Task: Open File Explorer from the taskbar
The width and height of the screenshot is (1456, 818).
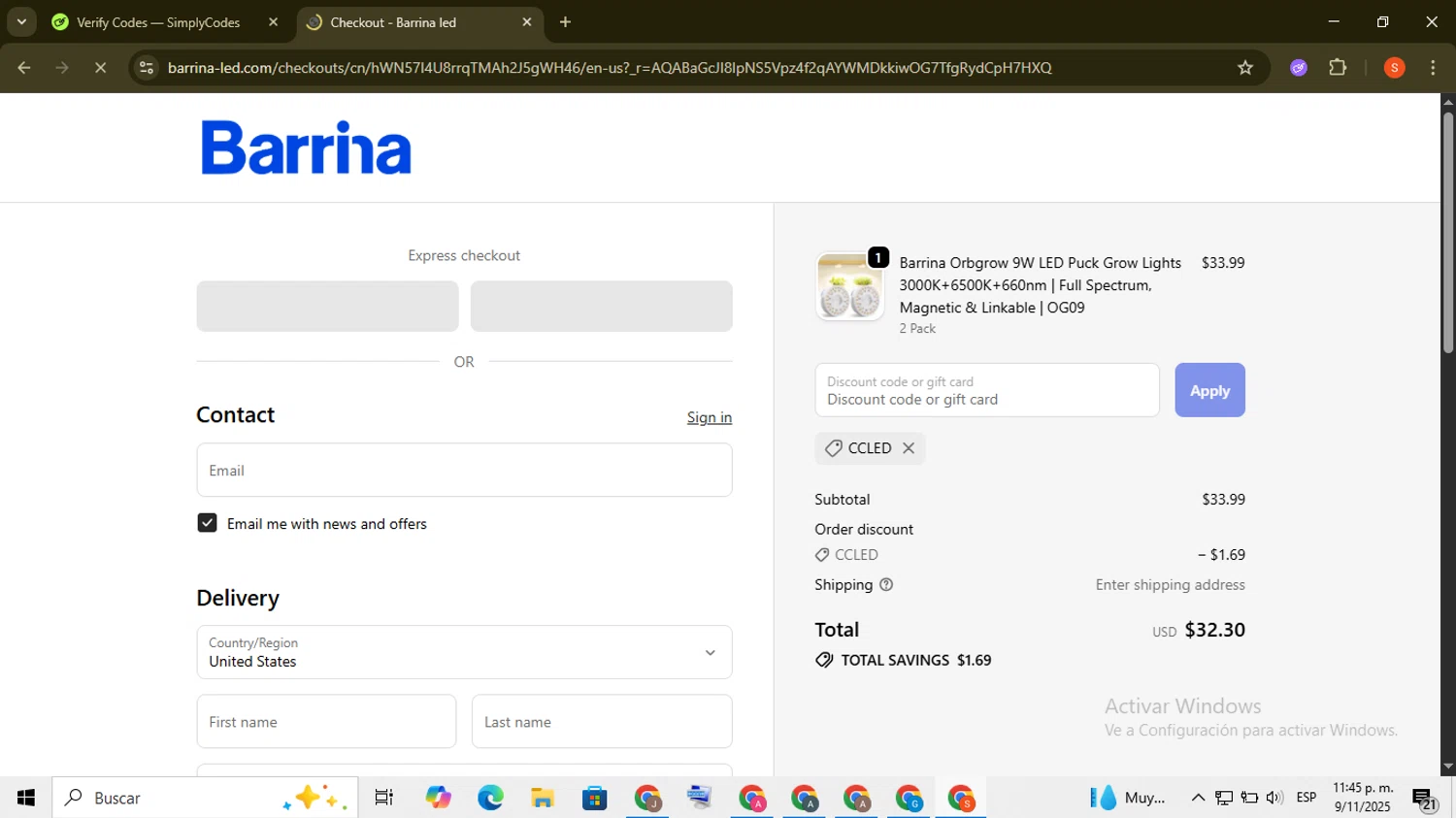Action: pos(543,798)
